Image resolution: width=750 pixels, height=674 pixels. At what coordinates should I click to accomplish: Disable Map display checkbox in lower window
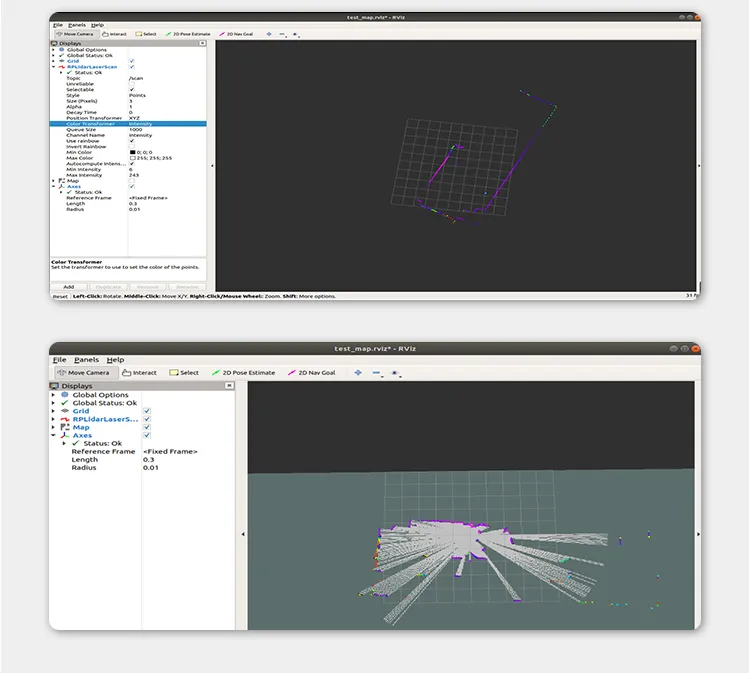[x=147, y=427]
